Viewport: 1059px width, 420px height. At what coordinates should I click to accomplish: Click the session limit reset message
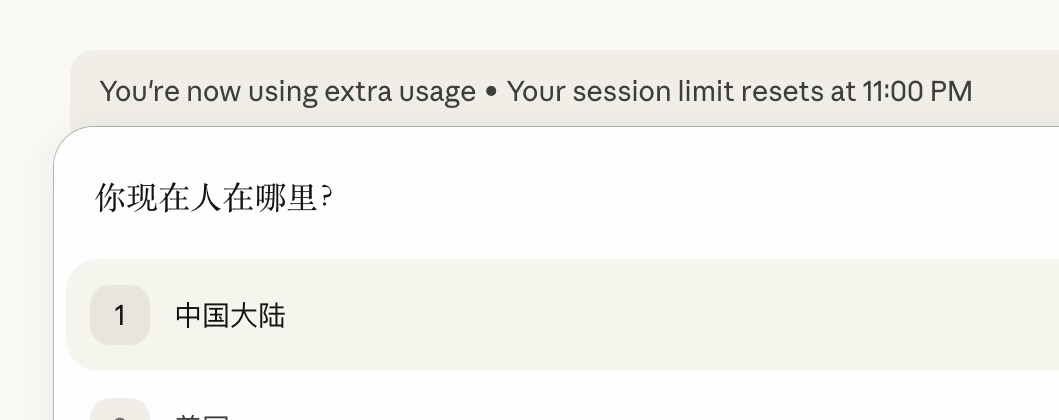(739, 92)
